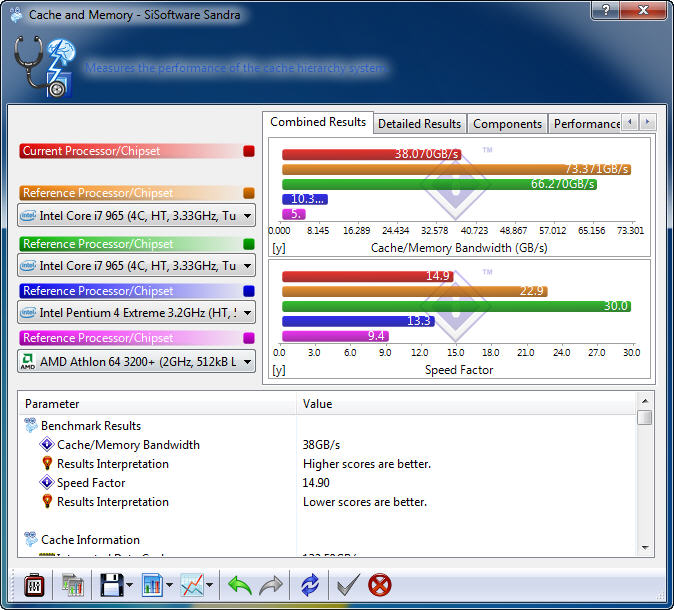
Task: Toggle the blue Reference Processor square
Action: pos(249,291)
